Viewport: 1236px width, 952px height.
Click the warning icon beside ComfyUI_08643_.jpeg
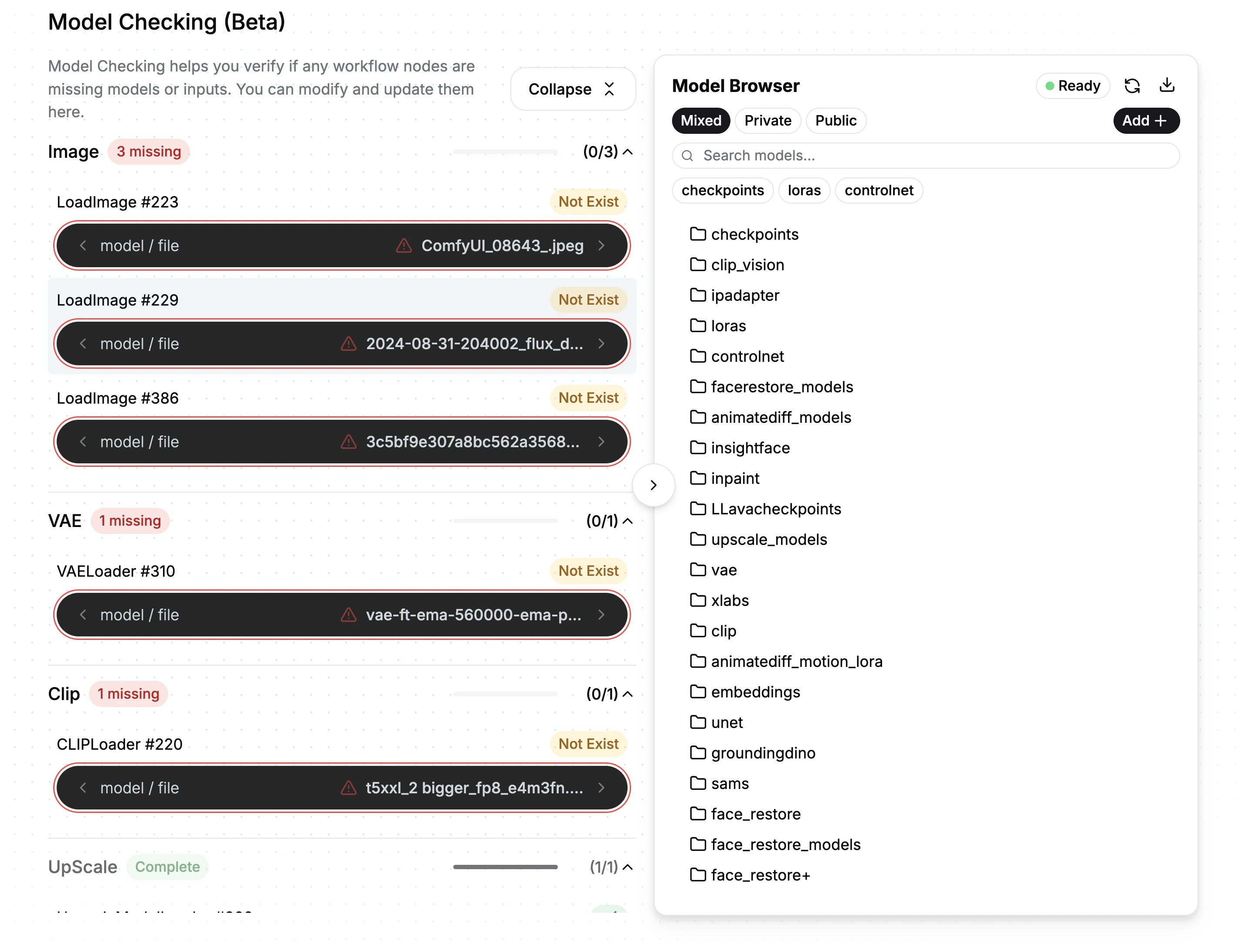point(404,246)
